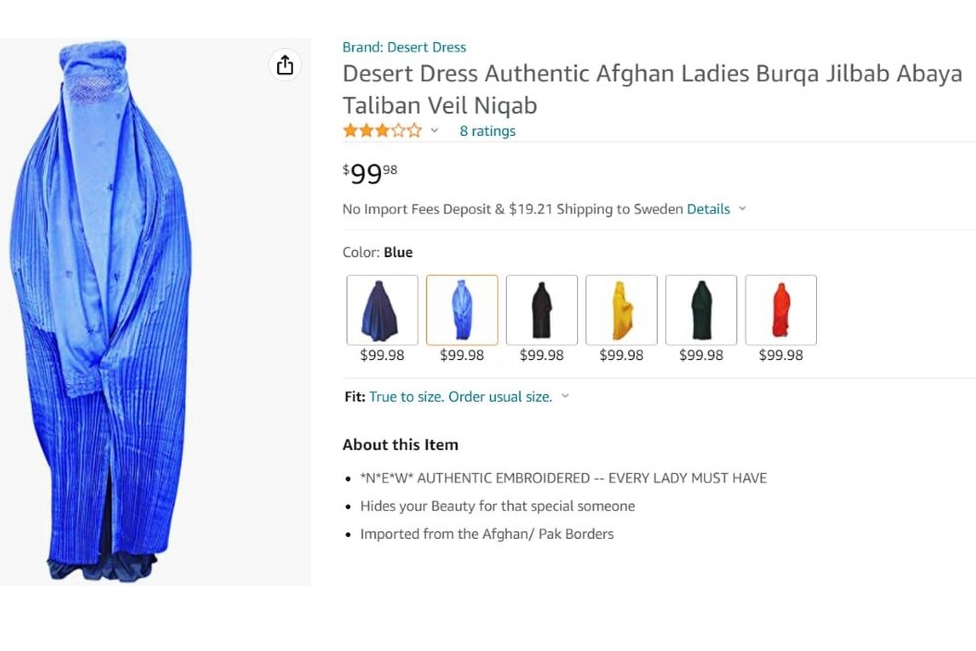The image size is (976, 651).
Task: Expand the star rating breakdown chevron
Action: coord(434,131)
